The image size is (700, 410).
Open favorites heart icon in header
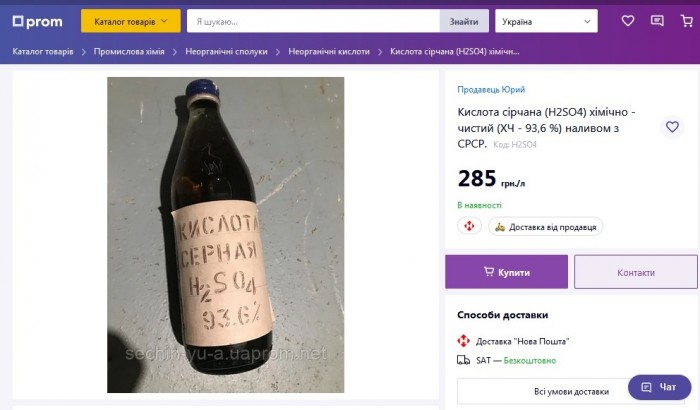tap(627, 21)
